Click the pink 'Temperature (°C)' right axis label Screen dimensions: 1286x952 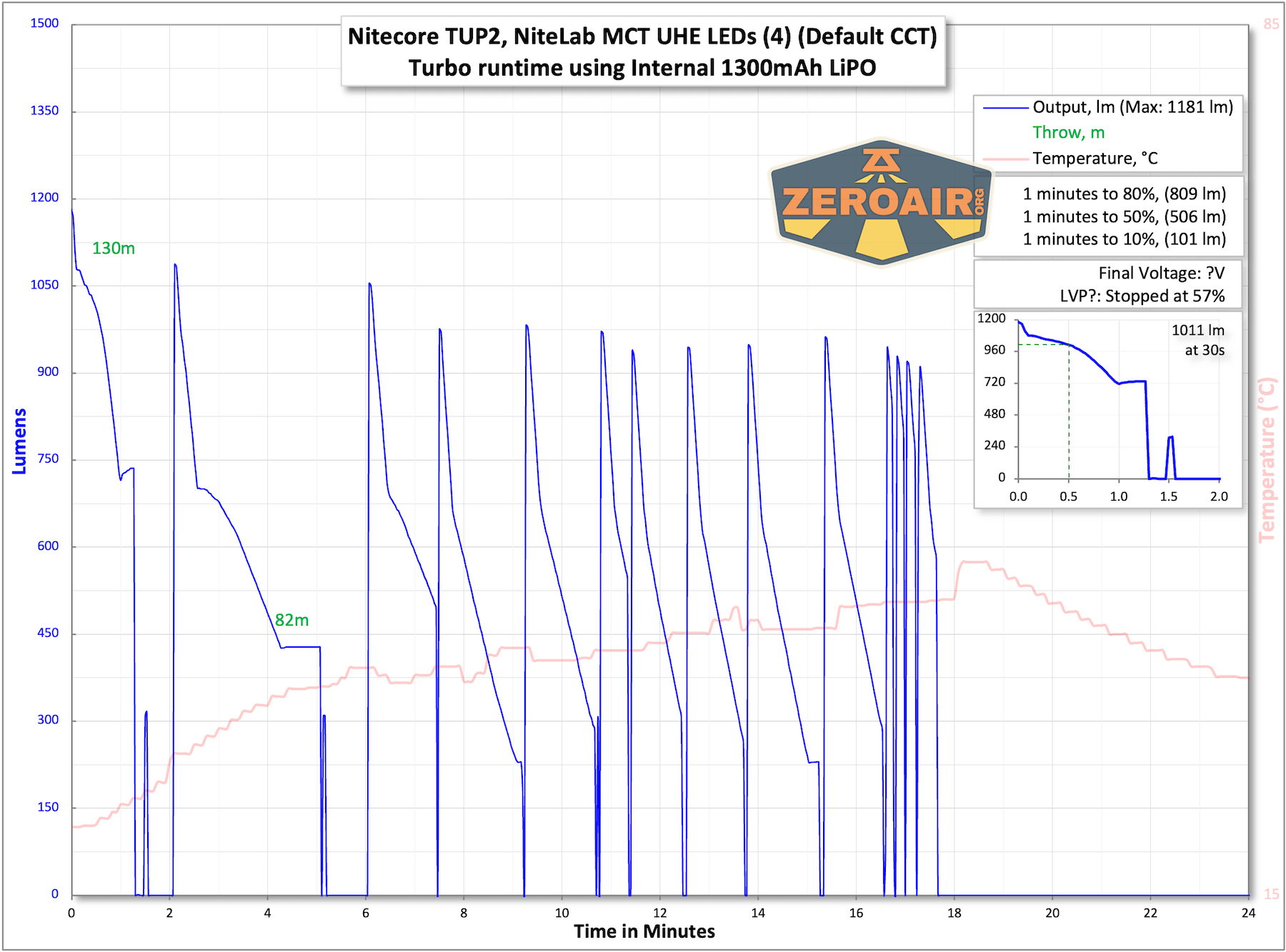tap(1266, 461)
